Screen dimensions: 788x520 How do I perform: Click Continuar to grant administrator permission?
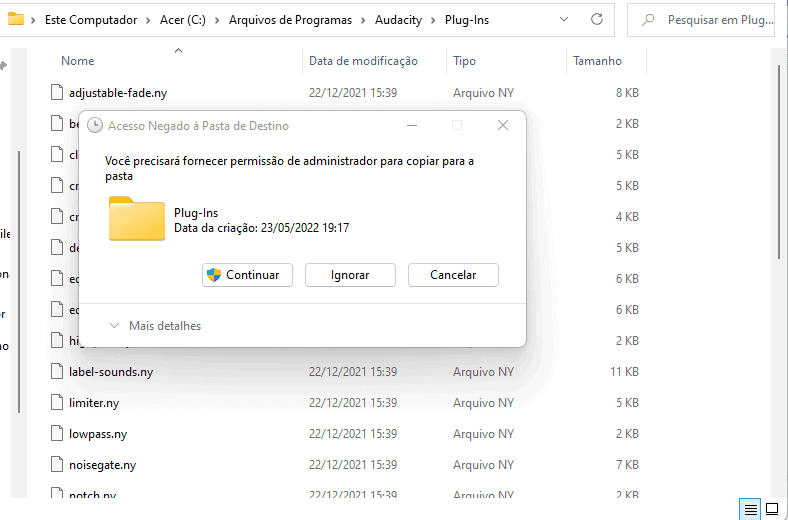coord(247,275)
